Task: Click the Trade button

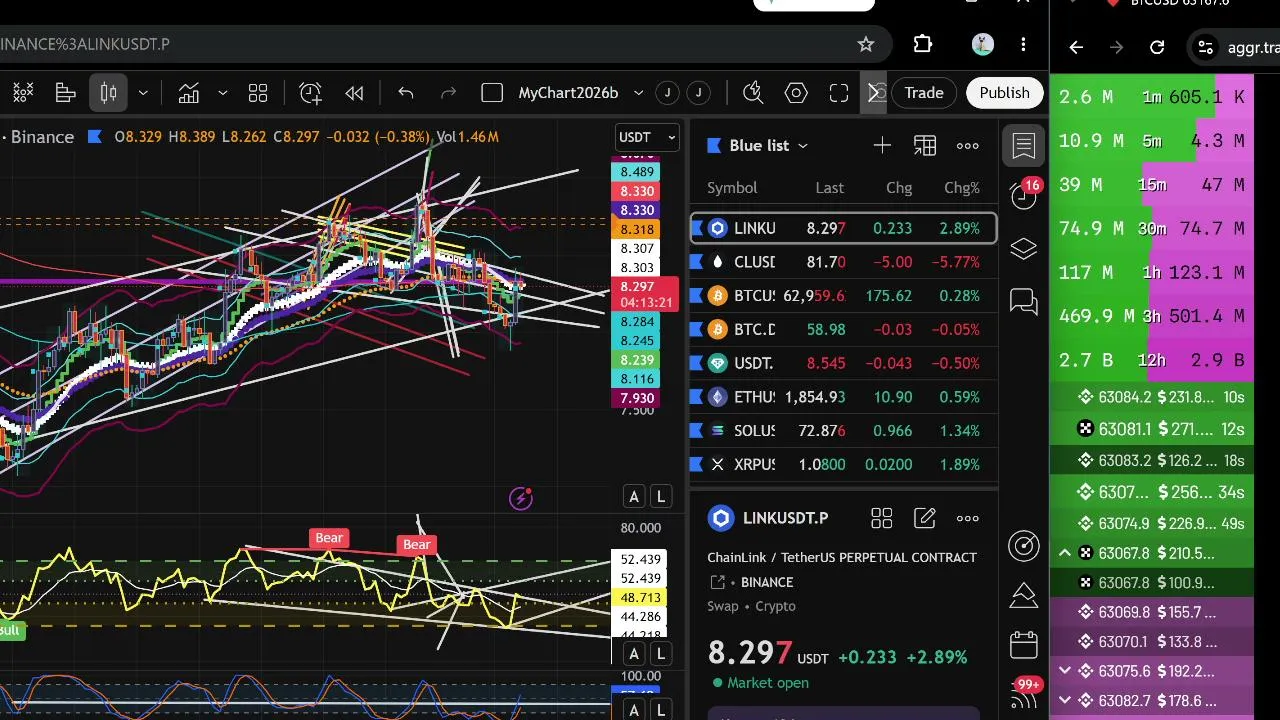Action: (924, 93)
